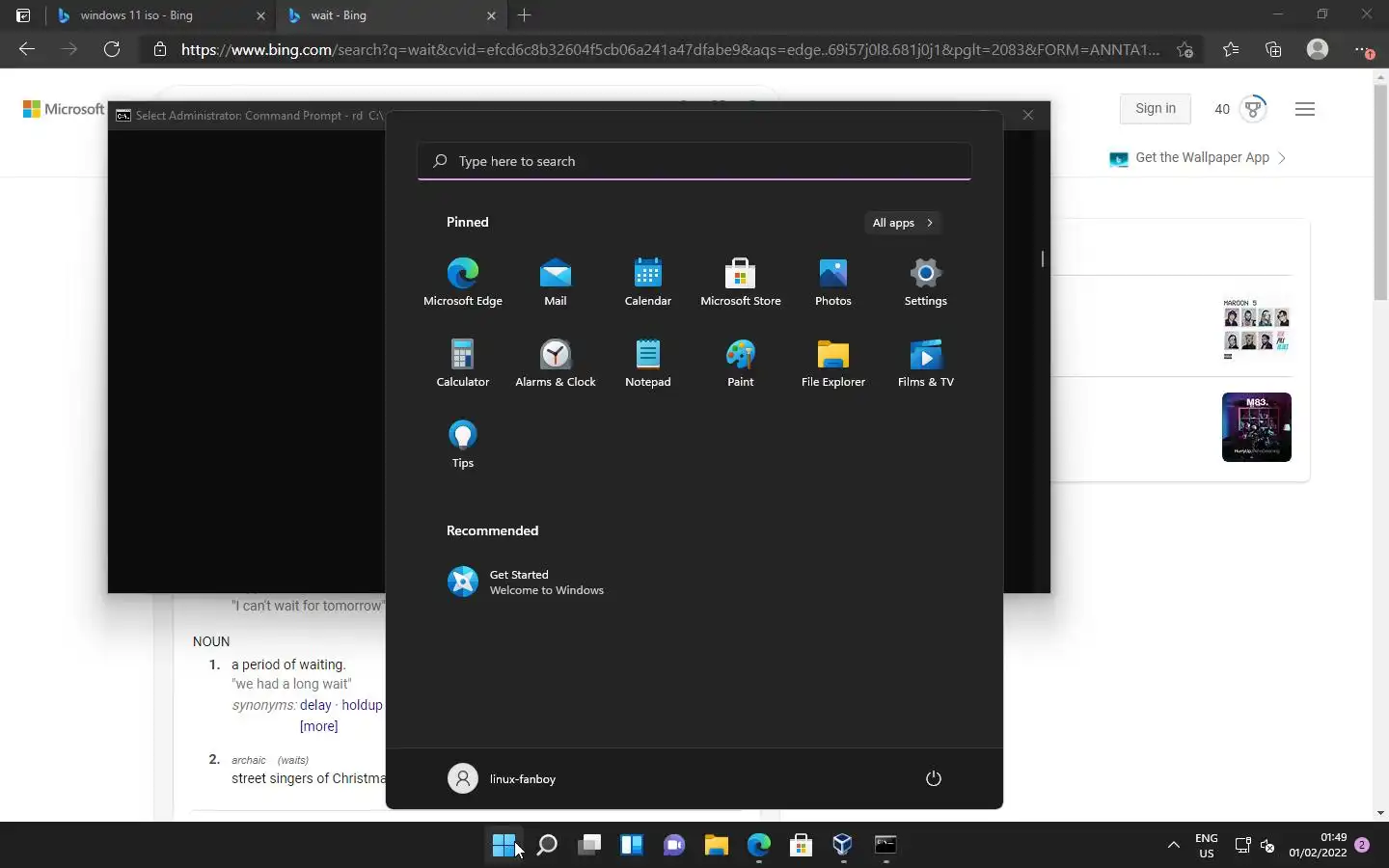The width and height of the screenshot is (1389, 868).
Task: Click the network tray icon
Action: click(x=1242, y=846)
